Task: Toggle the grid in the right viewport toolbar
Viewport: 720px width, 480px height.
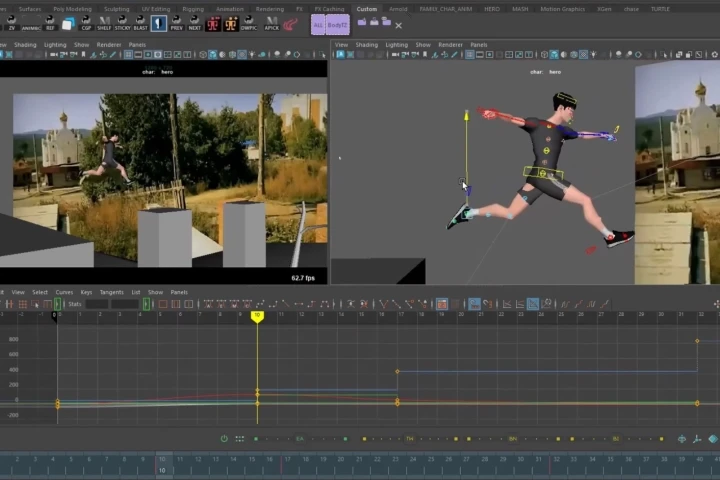Action: pyautogui.click(x=469, y=55)
